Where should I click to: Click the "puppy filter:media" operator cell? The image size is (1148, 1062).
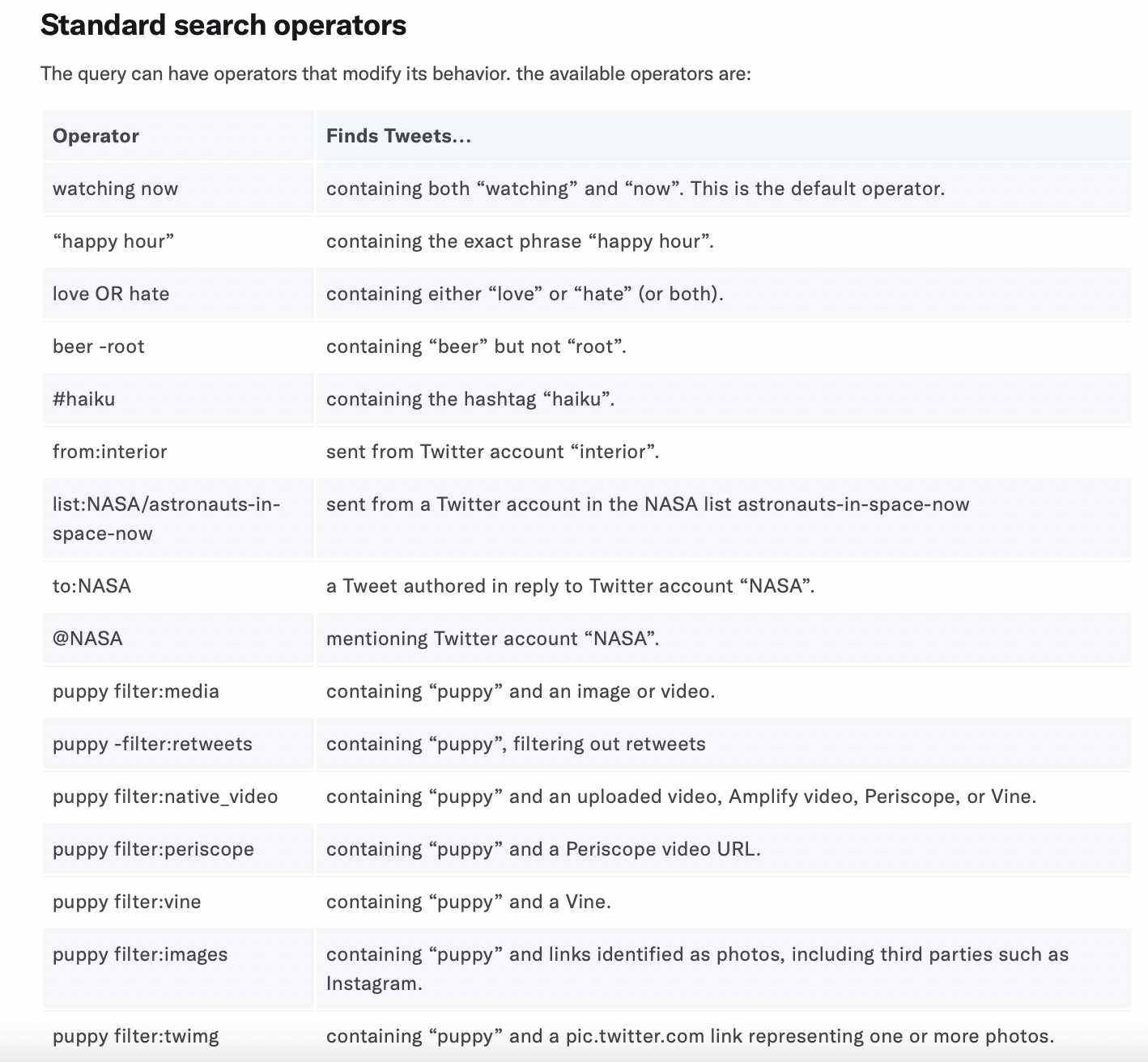[x=136, y=691]
